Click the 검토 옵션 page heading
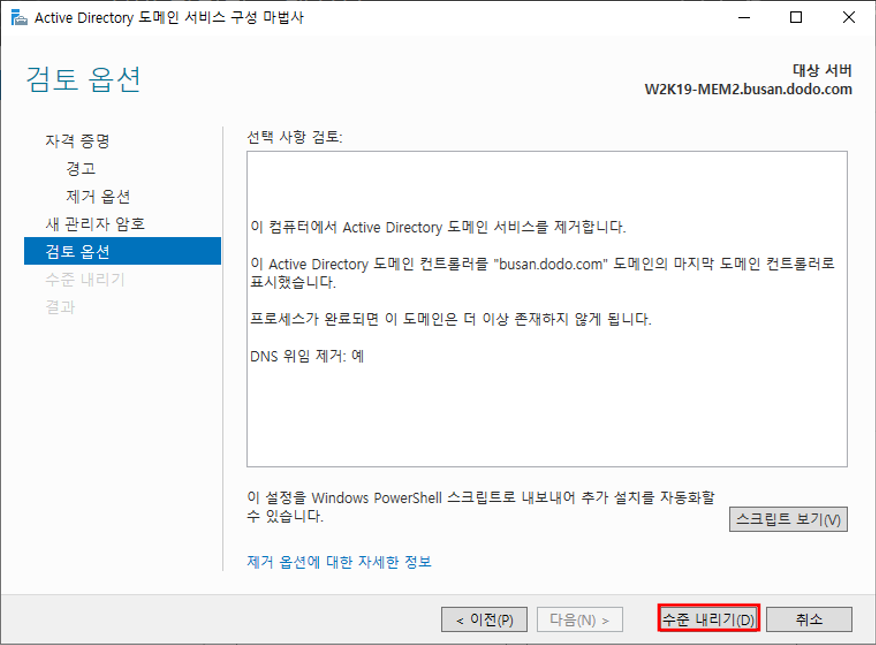Screen dimensions: 876x645 click(83, 79)
